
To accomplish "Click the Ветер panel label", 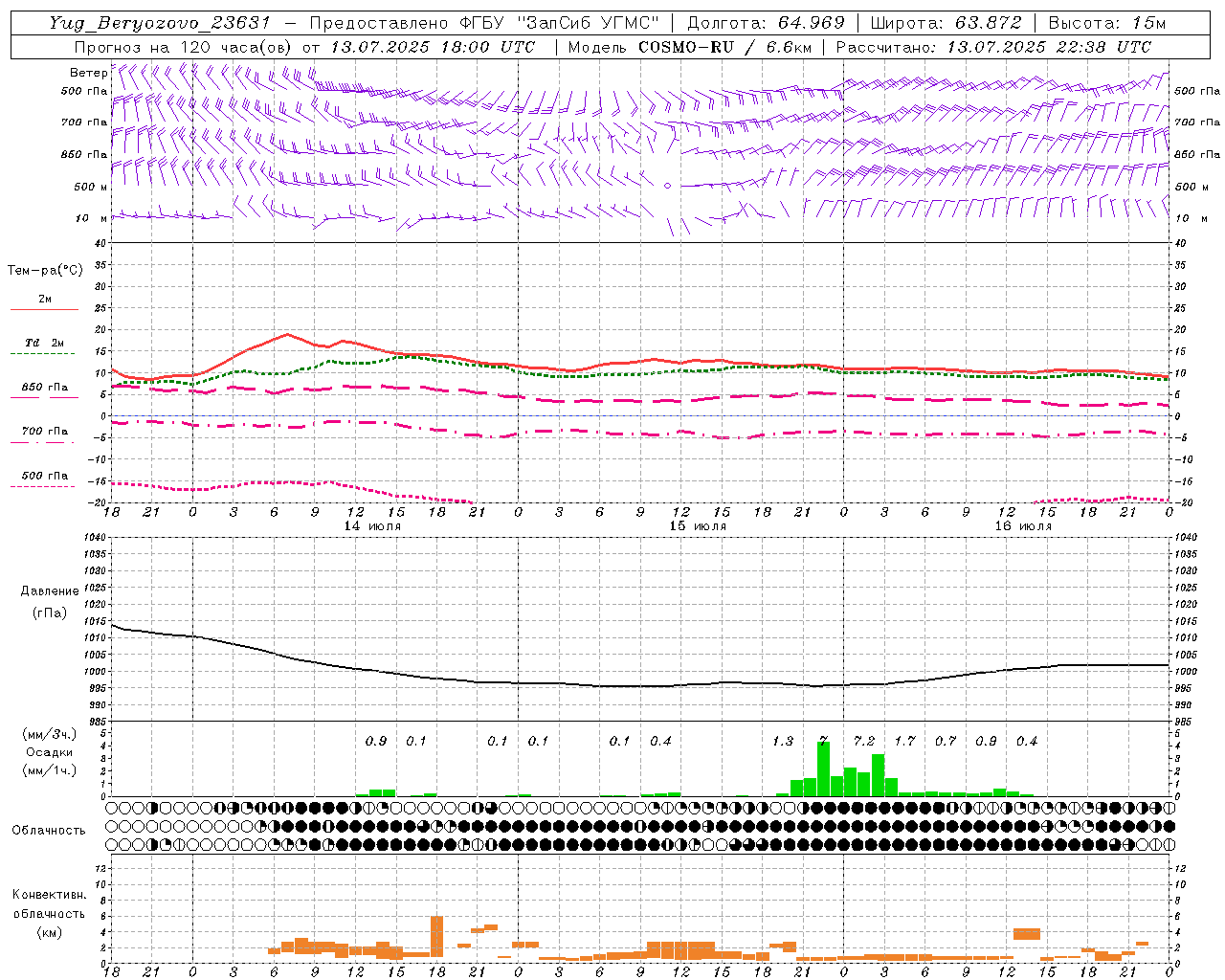I will point(88,73).
